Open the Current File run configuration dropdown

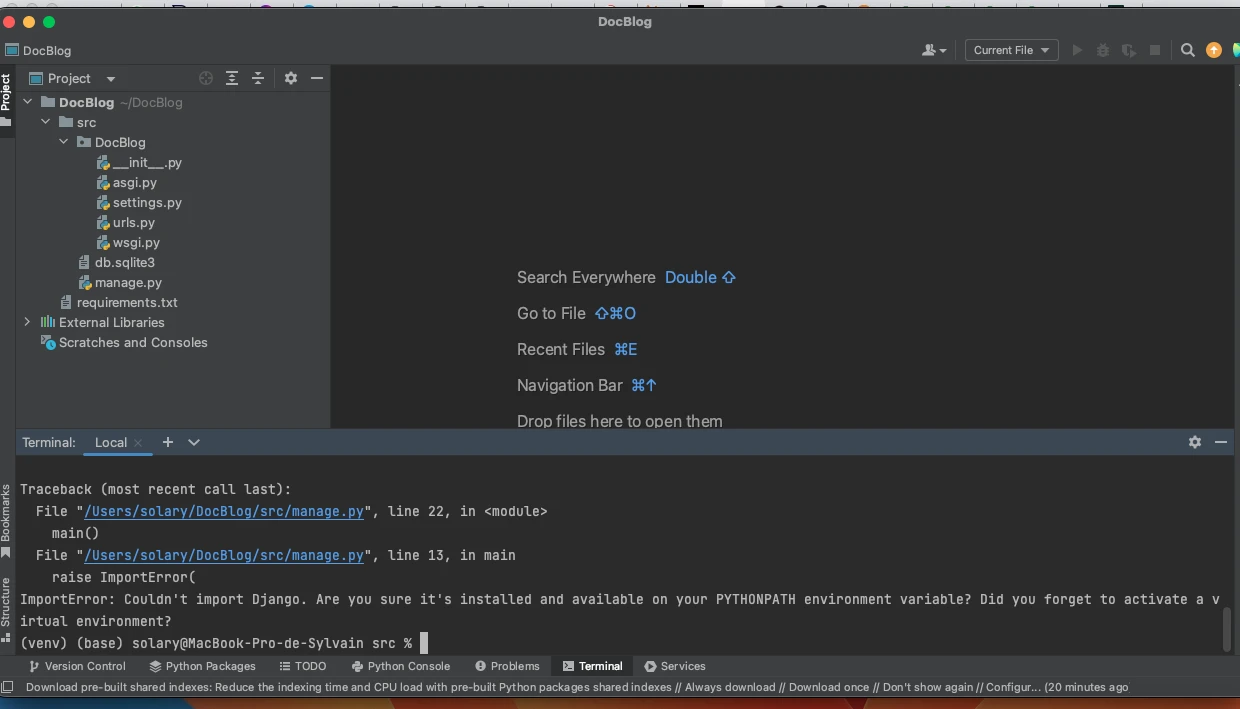pyautogui.click(x=1011, y=50)
